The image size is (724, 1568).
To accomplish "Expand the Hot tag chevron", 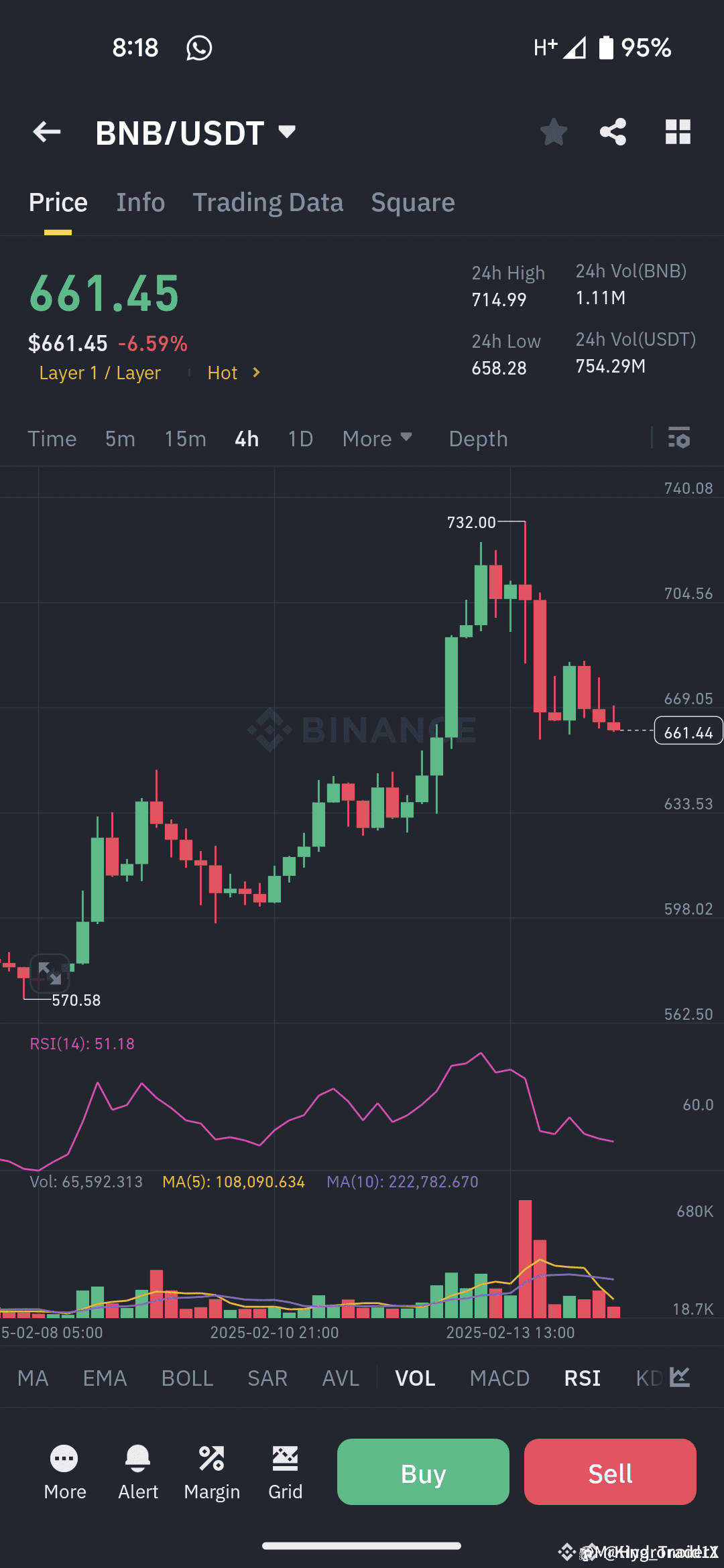I will pos(256,373).
